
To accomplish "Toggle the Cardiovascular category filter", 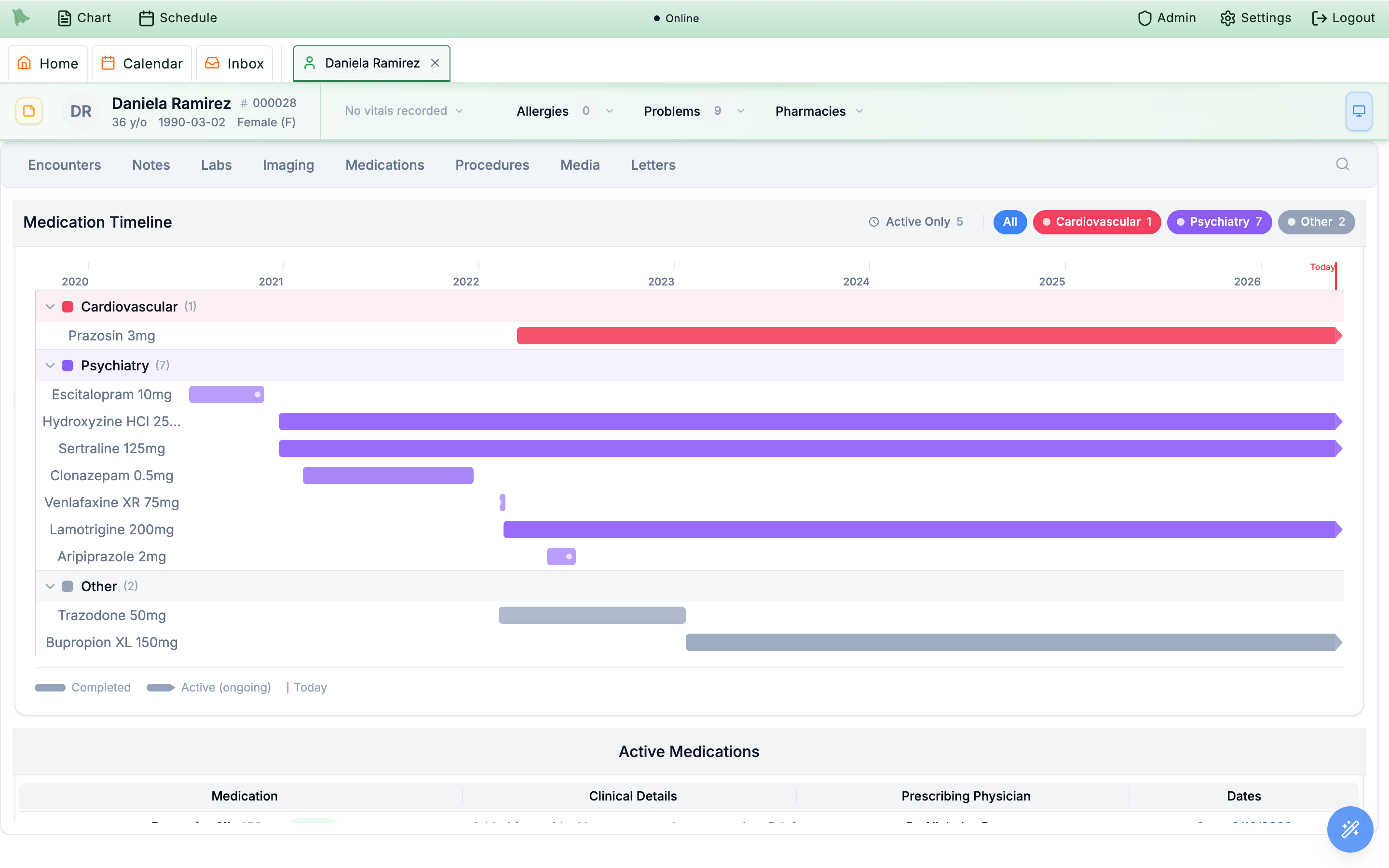I will click(x=1096, y=222).
